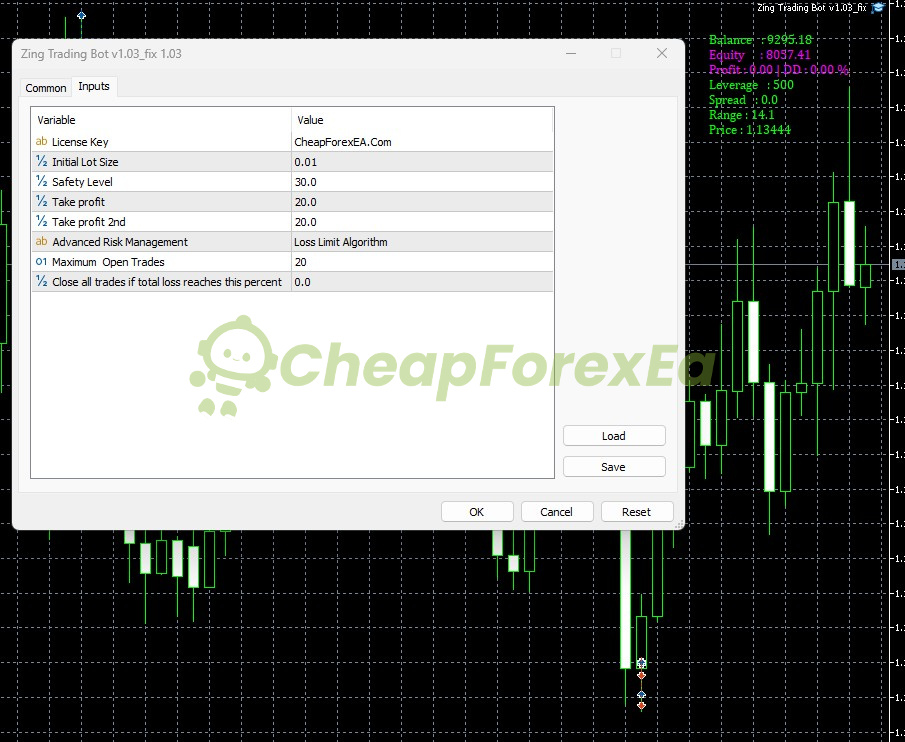Click the Balance readout on the chart

pyautogui.click(x=760, y=40)
